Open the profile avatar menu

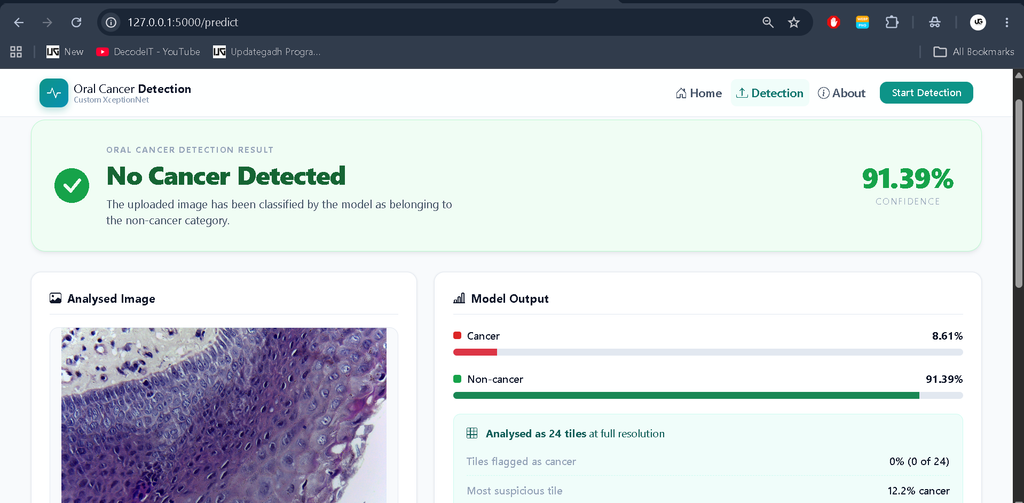click(978, 22)
